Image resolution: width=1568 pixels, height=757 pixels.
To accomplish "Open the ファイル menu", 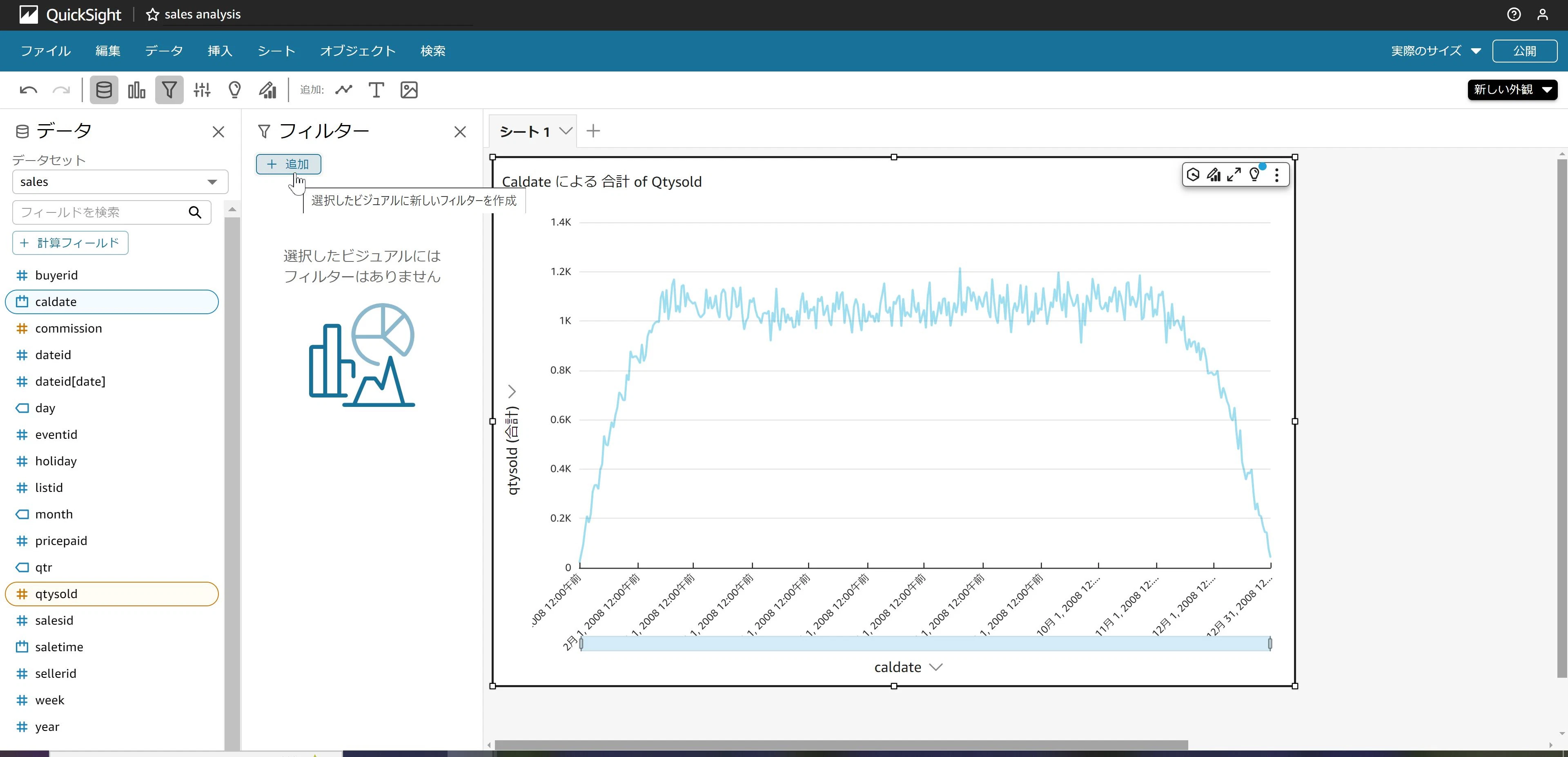I will (46, 51).
